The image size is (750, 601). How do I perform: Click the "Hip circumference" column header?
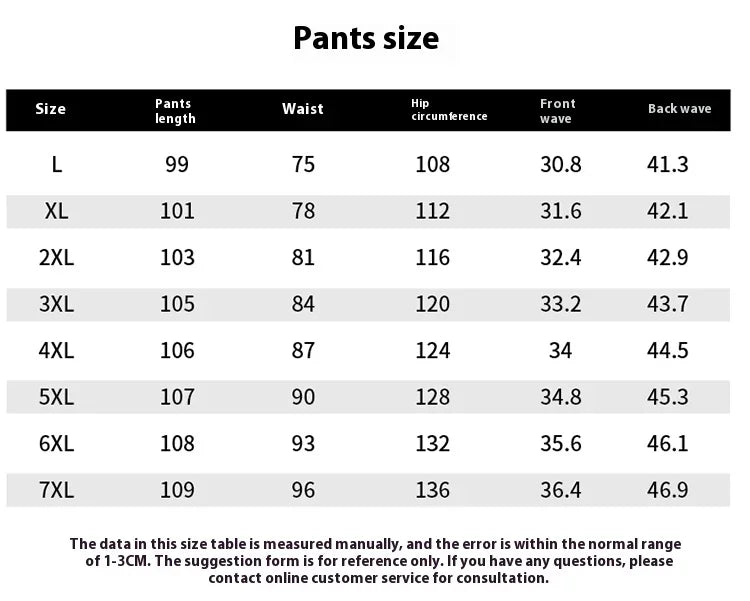449,110
